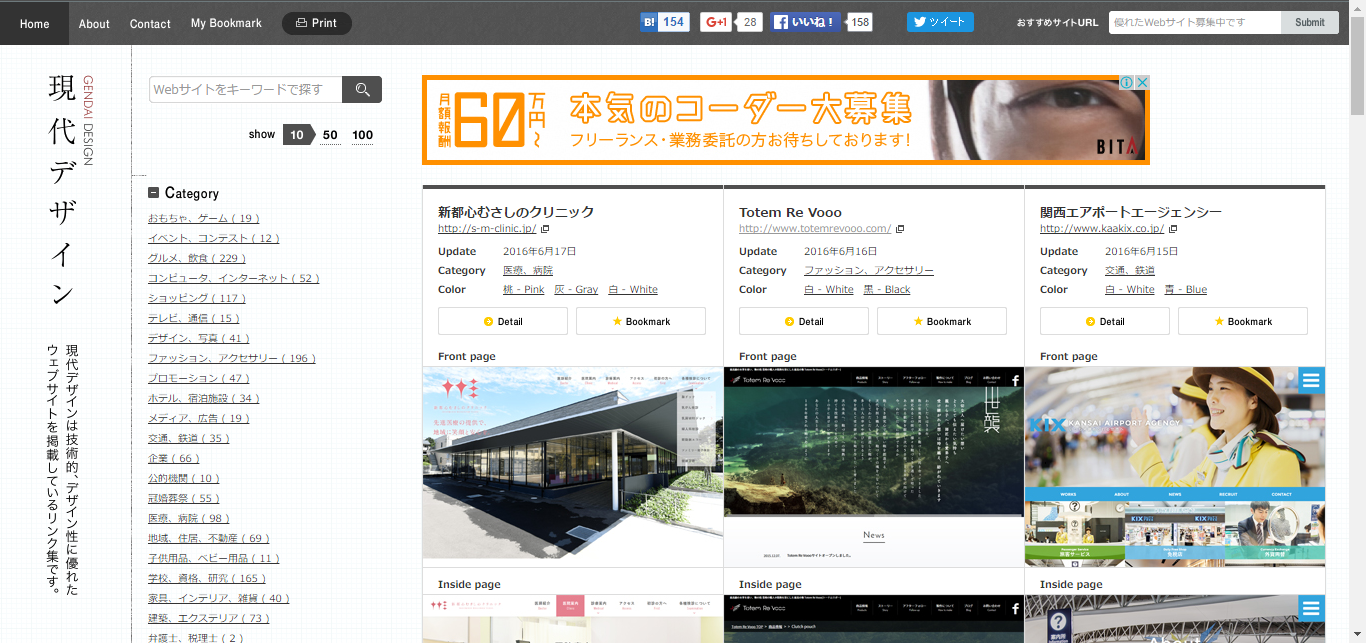Open the Kansai Airport Agency front page thumbnail

click(x=1174, y=466)
